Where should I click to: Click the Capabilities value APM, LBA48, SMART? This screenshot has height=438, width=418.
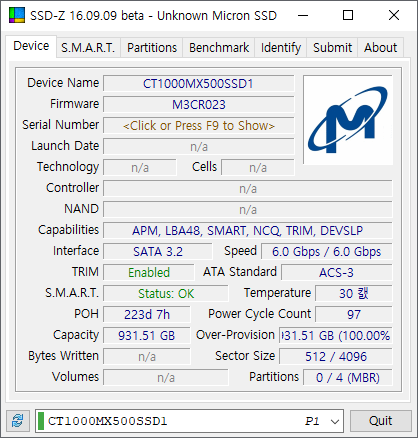(248, 231)
